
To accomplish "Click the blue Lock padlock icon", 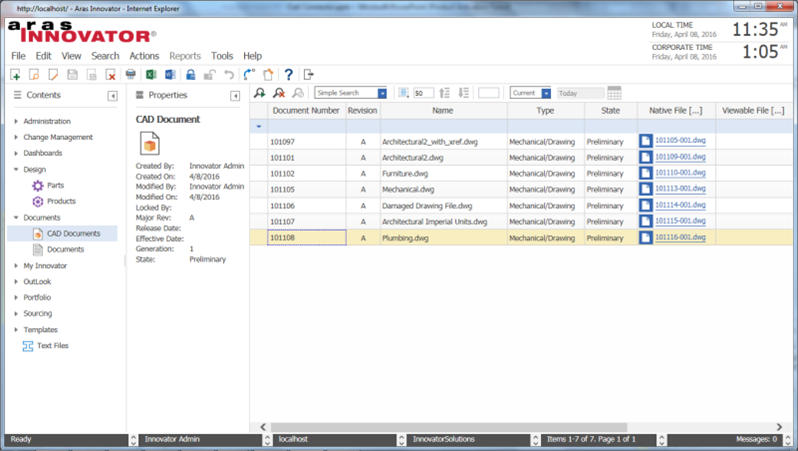I will 190,75.
